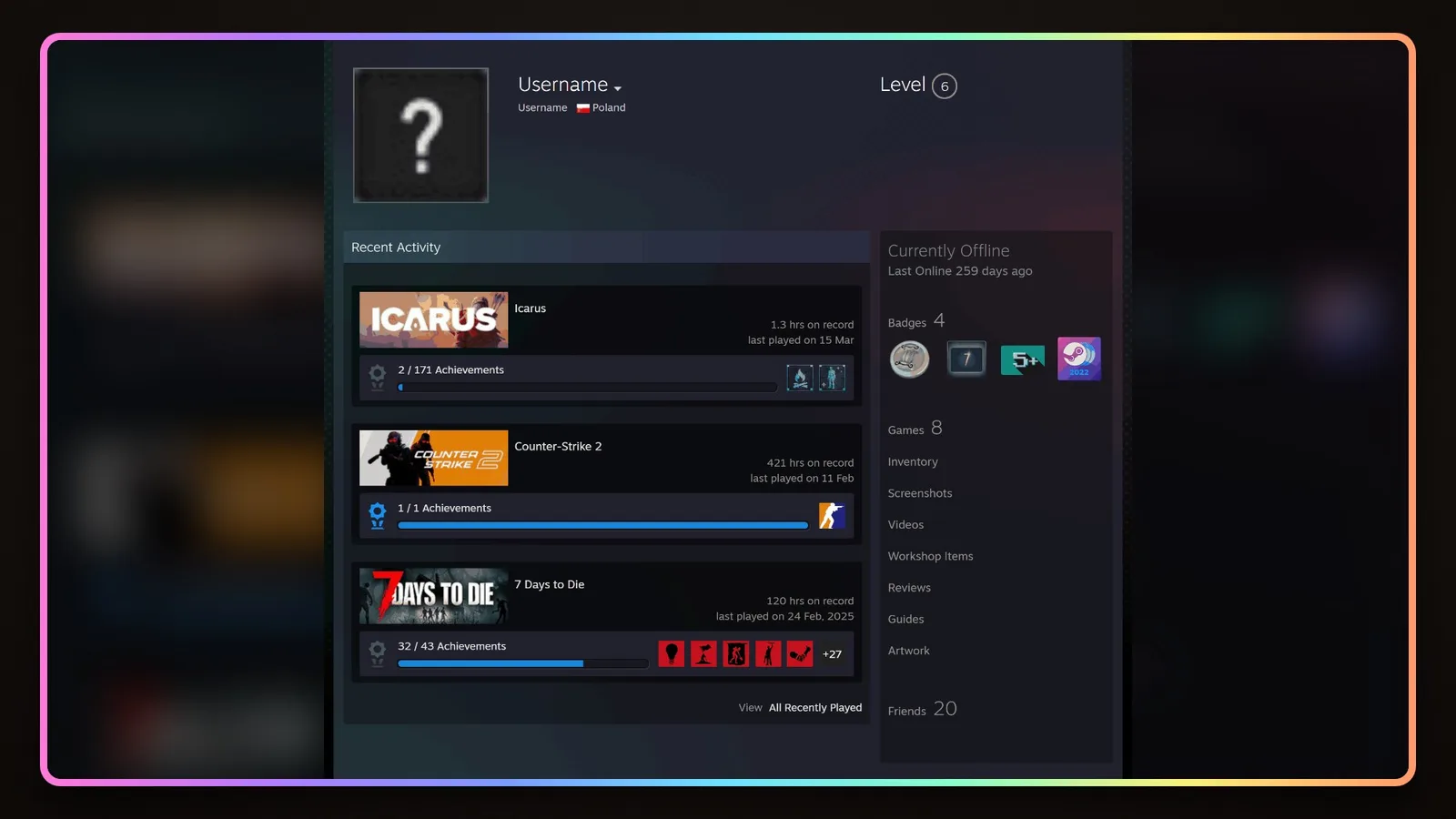Click the Icarus achievement progress bar
This screenshot has width=1456, height=819.
click(x=587, y=388)
